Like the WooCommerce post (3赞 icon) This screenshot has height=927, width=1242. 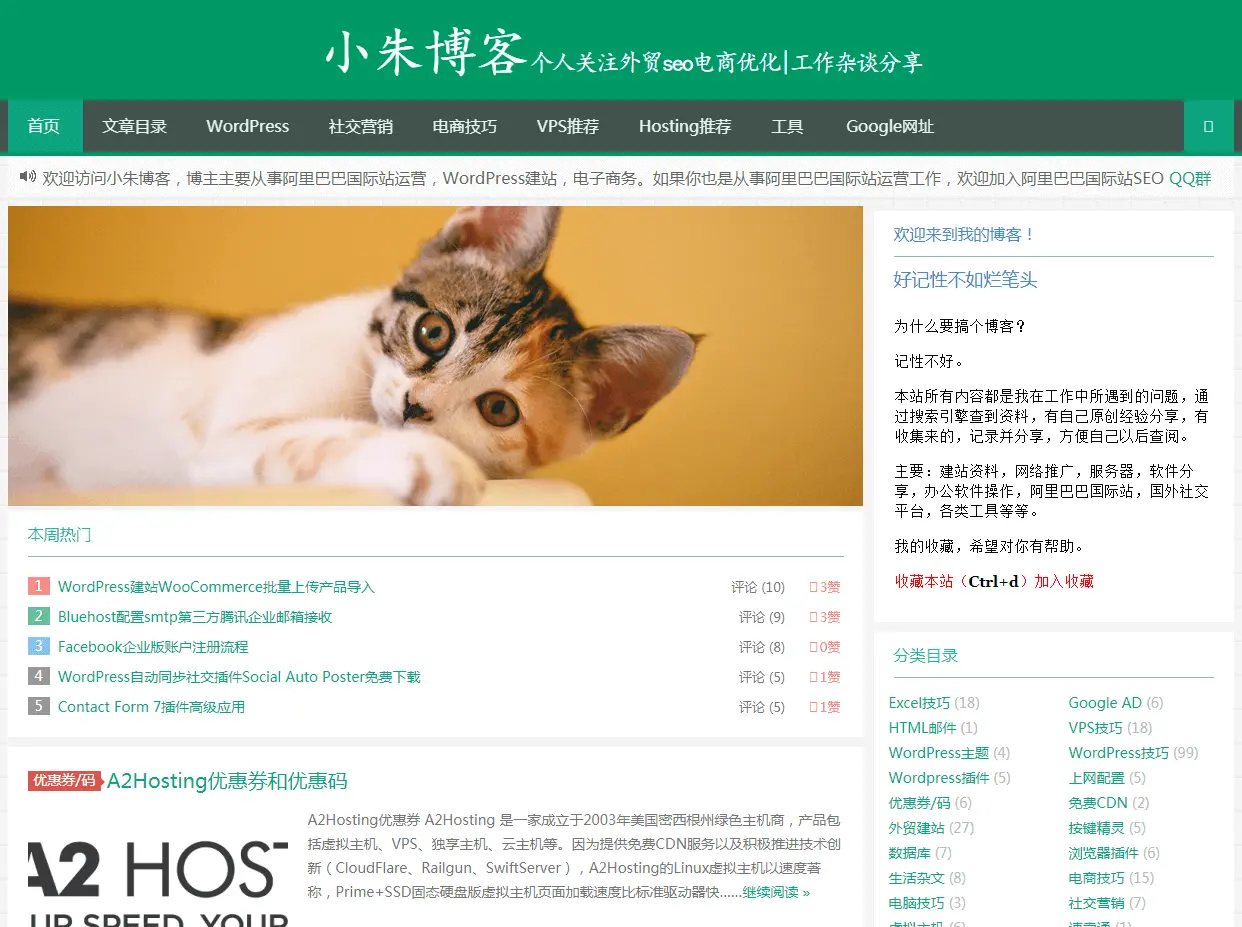pyautogui.click(x=825, y=587)
